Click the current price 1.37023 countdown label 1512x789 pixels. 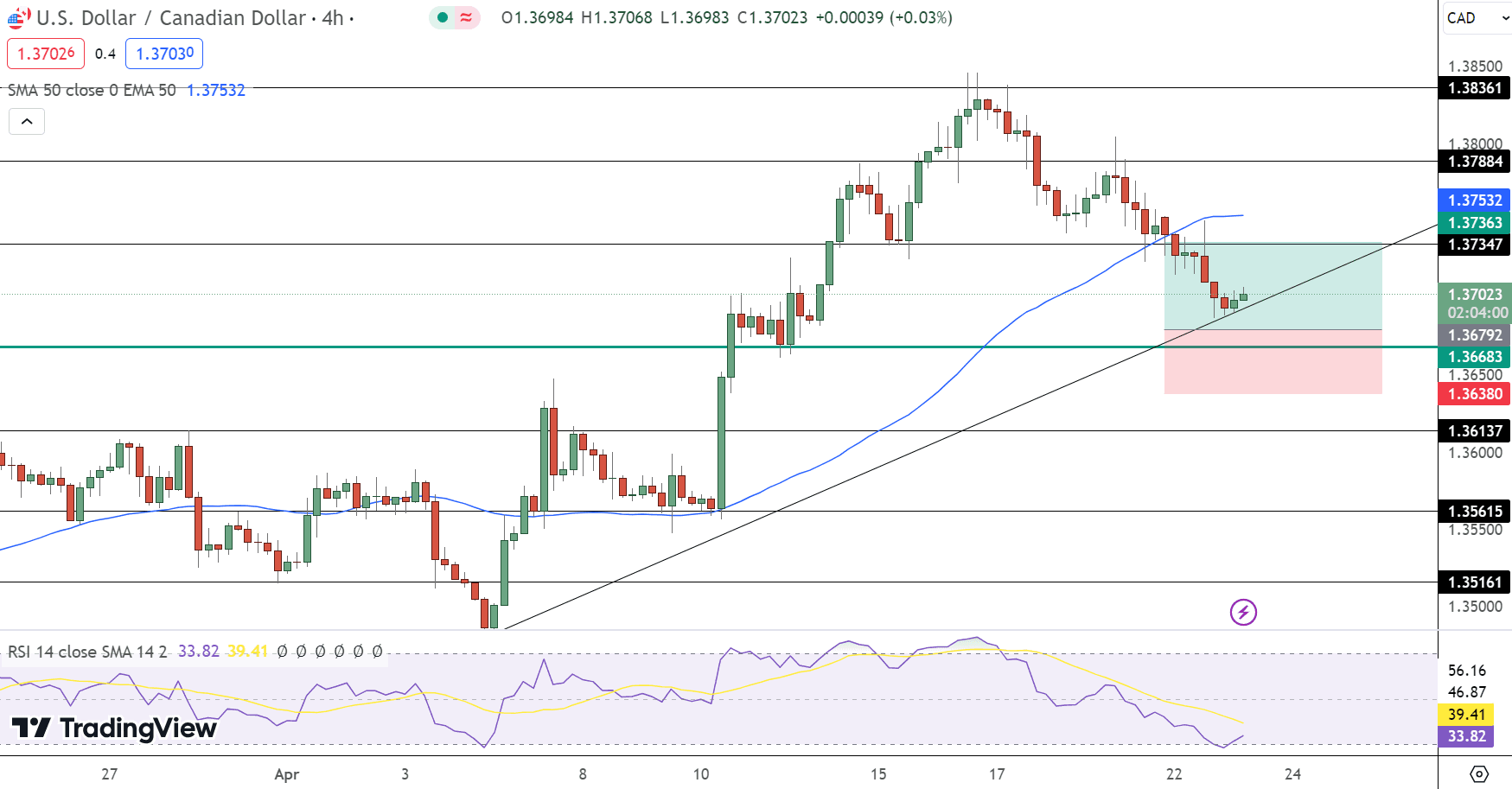pyautogui.click(x=1475, y=303)
